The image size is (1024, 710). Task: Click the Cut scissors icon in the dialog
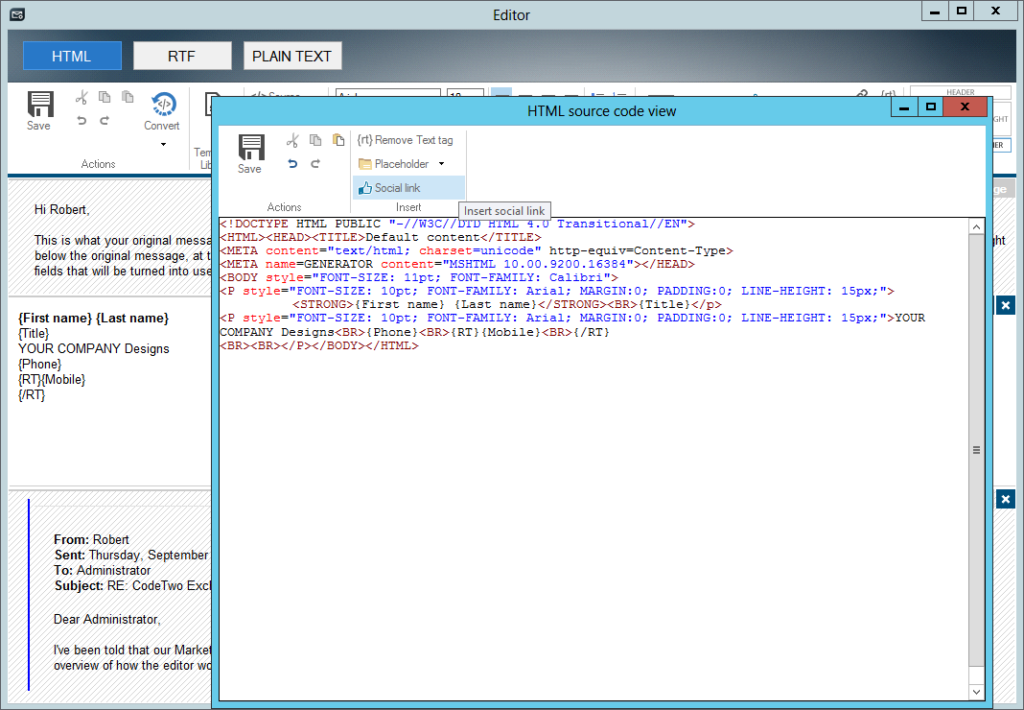click(293, 141)
